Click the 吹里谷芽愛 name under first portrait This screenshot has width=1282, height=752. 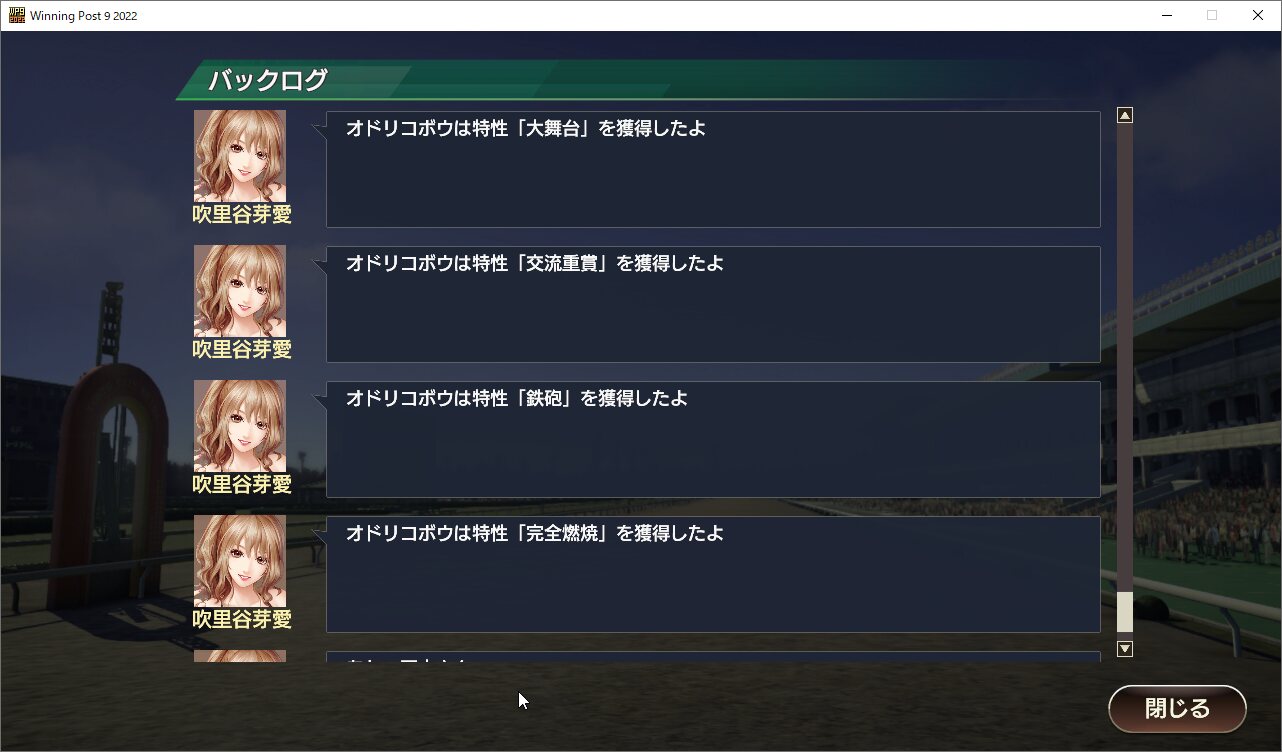point(242,214)
